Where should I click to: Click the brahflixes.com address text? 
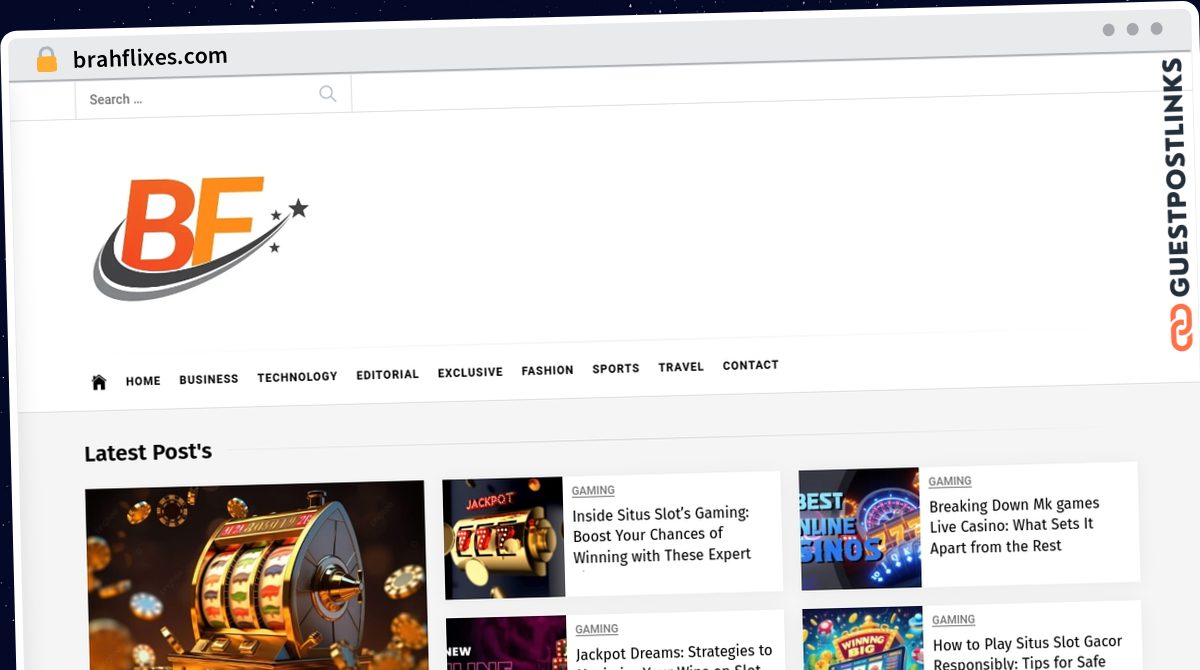coord(150,57)
